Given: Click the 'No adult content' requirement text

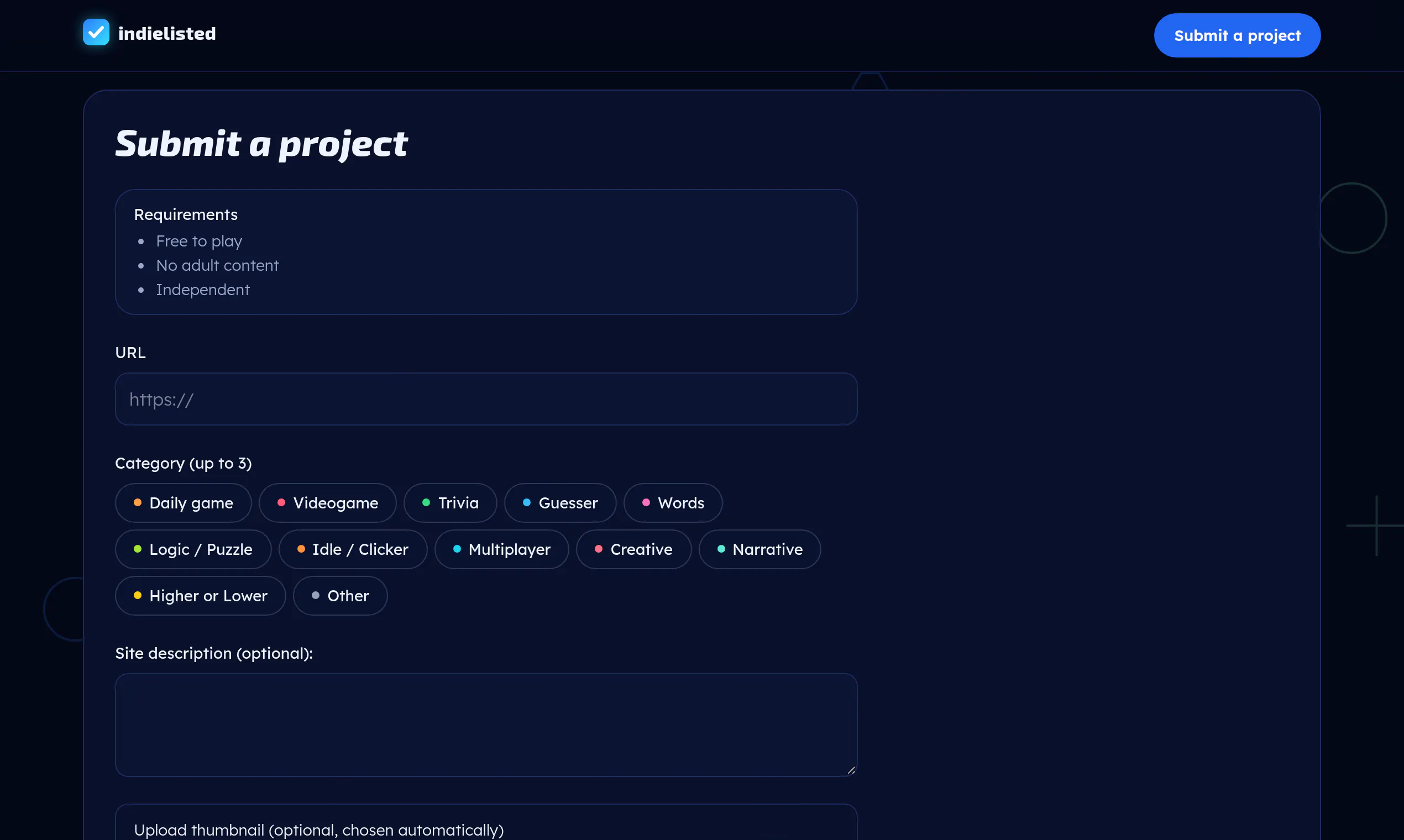Looking at the screenshot, I should point(217,265).
